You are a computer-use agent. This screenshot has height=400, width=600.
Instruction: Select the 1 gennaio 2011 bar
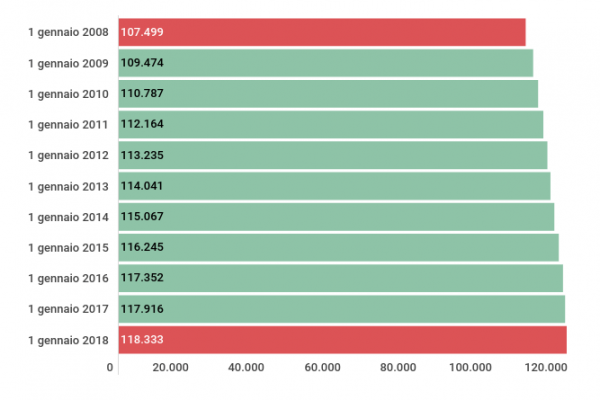(x=330, y=124)
